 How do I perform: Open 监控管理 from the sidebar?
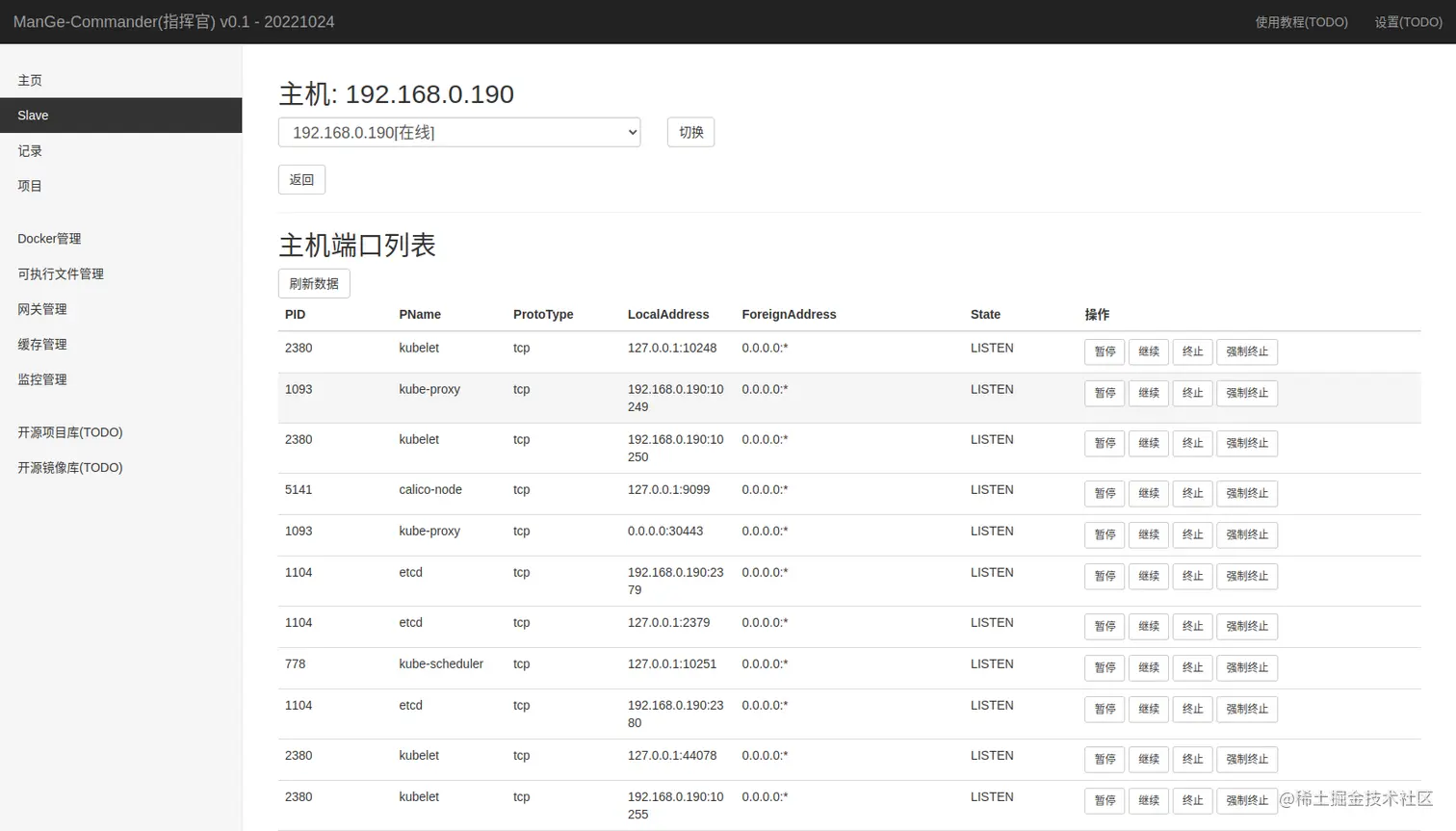[x=42, y=379]
